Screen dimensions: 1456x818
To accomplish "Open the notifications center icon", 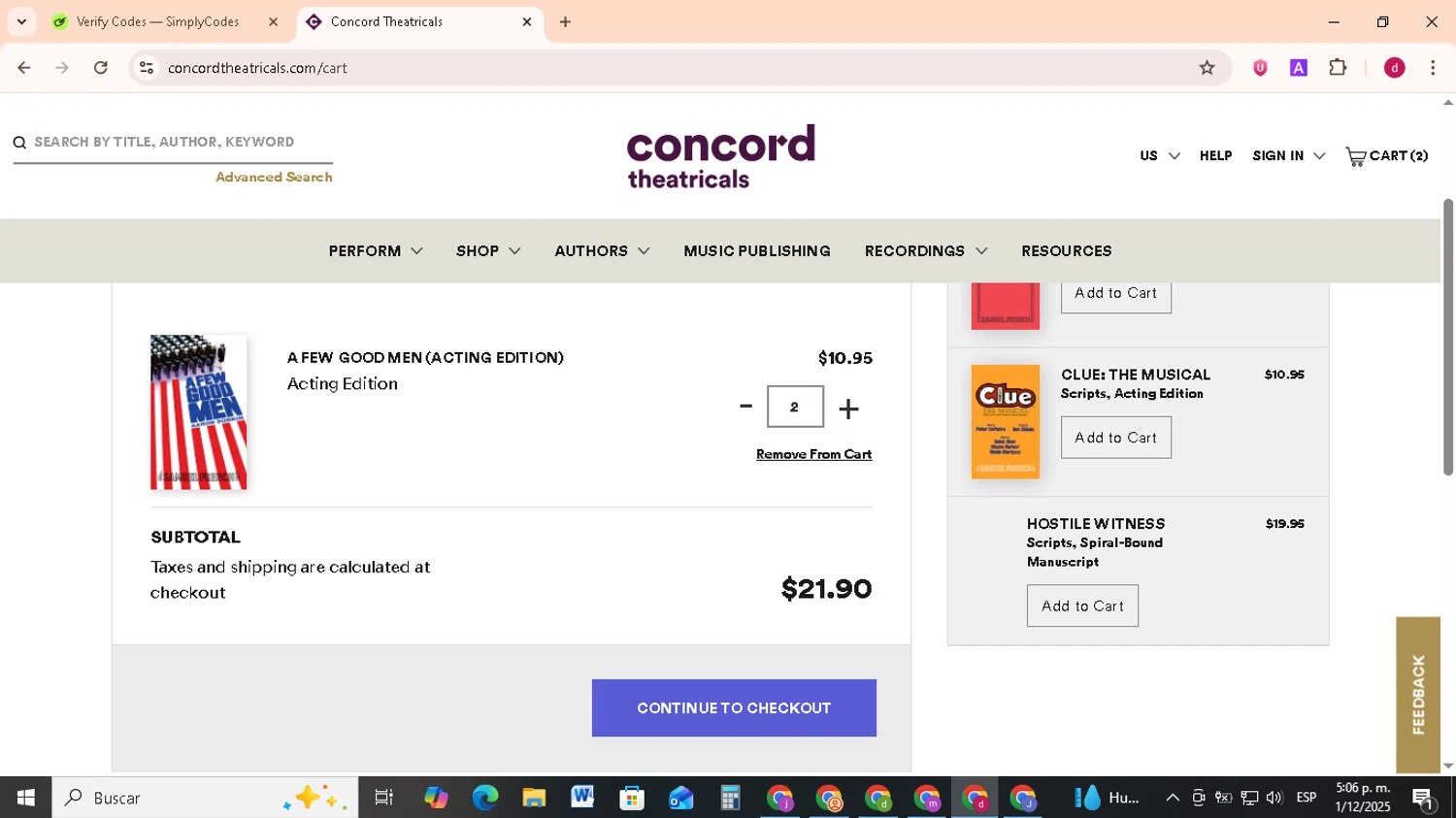I will pyautogui.click(x=1424, y=799).
